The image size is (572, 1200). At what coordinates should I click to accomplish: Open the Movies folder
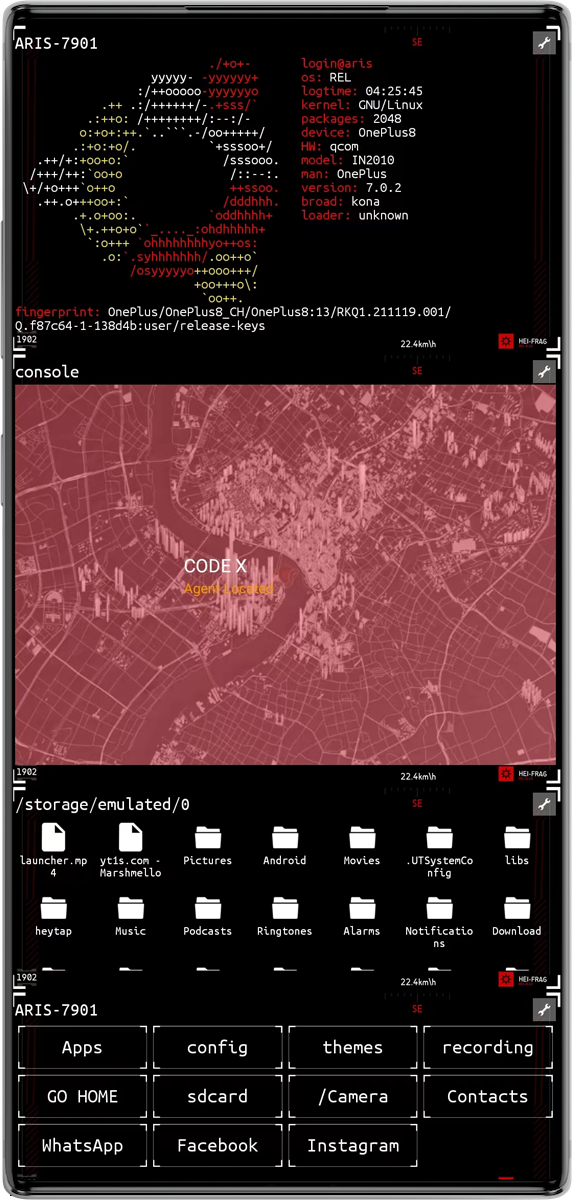[362, 845]
